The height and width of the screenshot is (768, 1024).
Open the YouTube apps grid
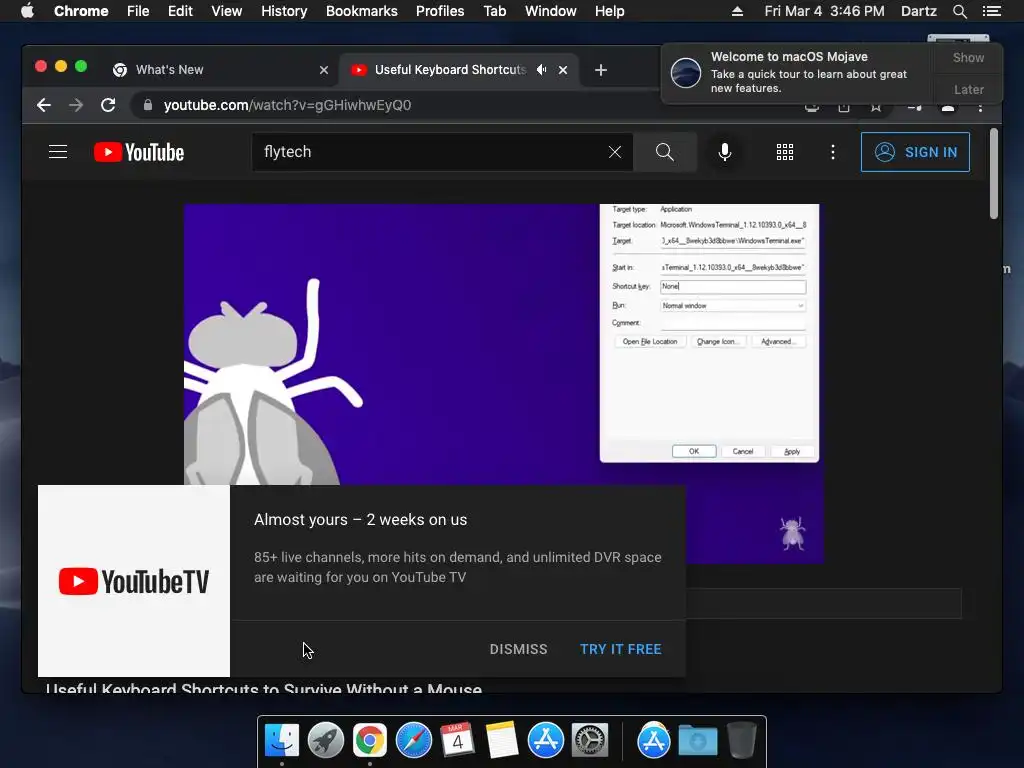[785, 152]
